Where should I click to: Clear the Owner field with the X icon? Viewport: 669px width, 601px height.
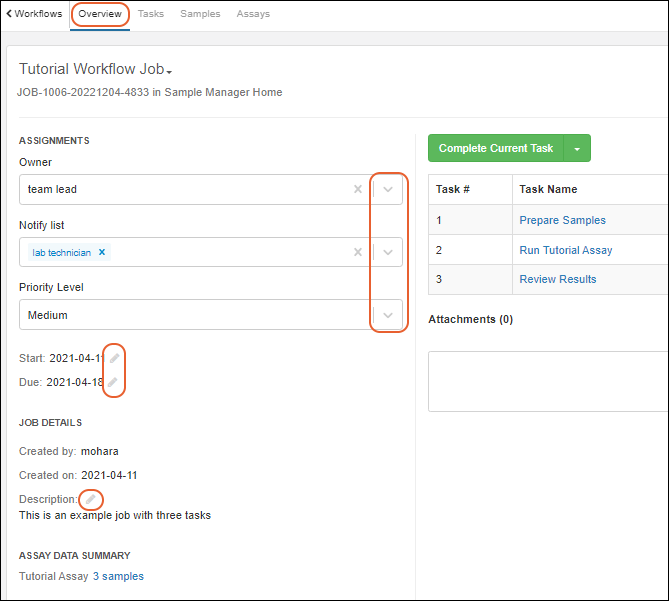358,189
